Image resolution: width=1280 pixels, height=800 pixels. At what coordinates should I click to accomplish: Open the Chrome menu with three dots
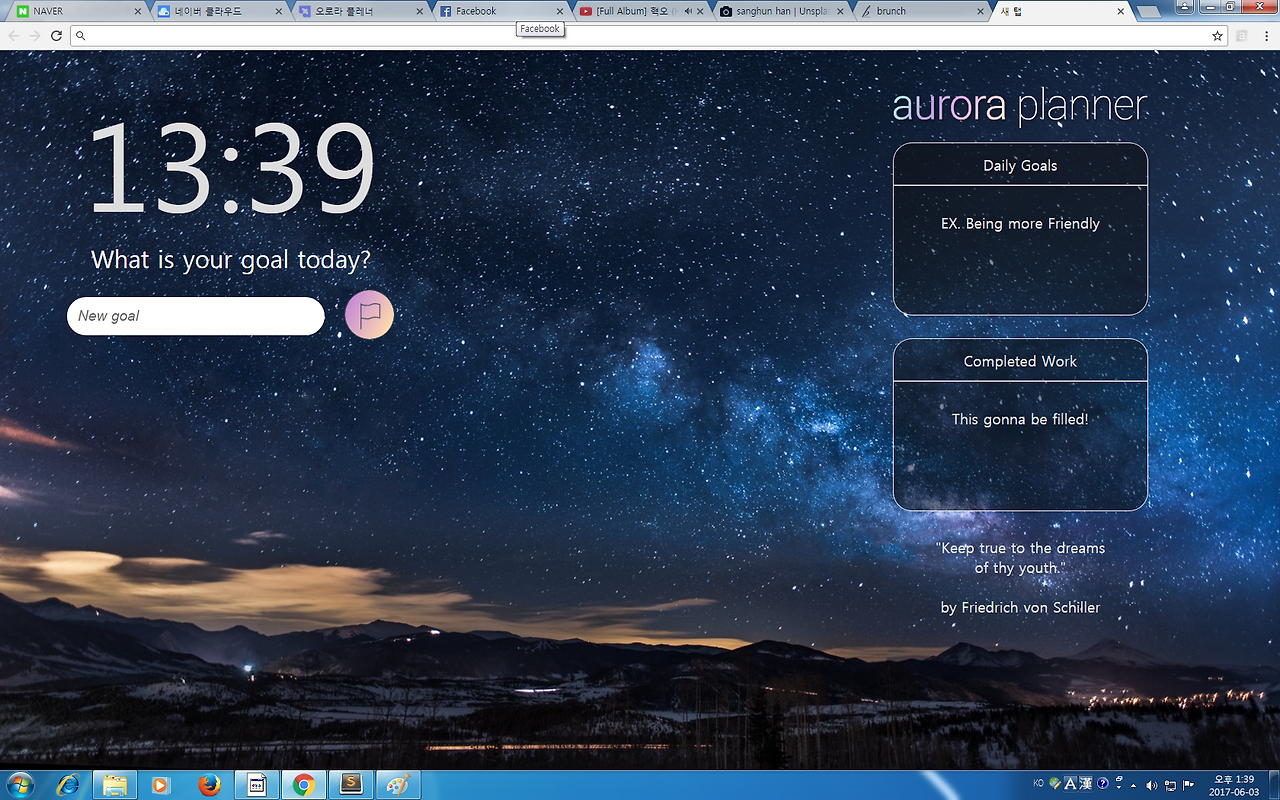tap(1266, 35)
